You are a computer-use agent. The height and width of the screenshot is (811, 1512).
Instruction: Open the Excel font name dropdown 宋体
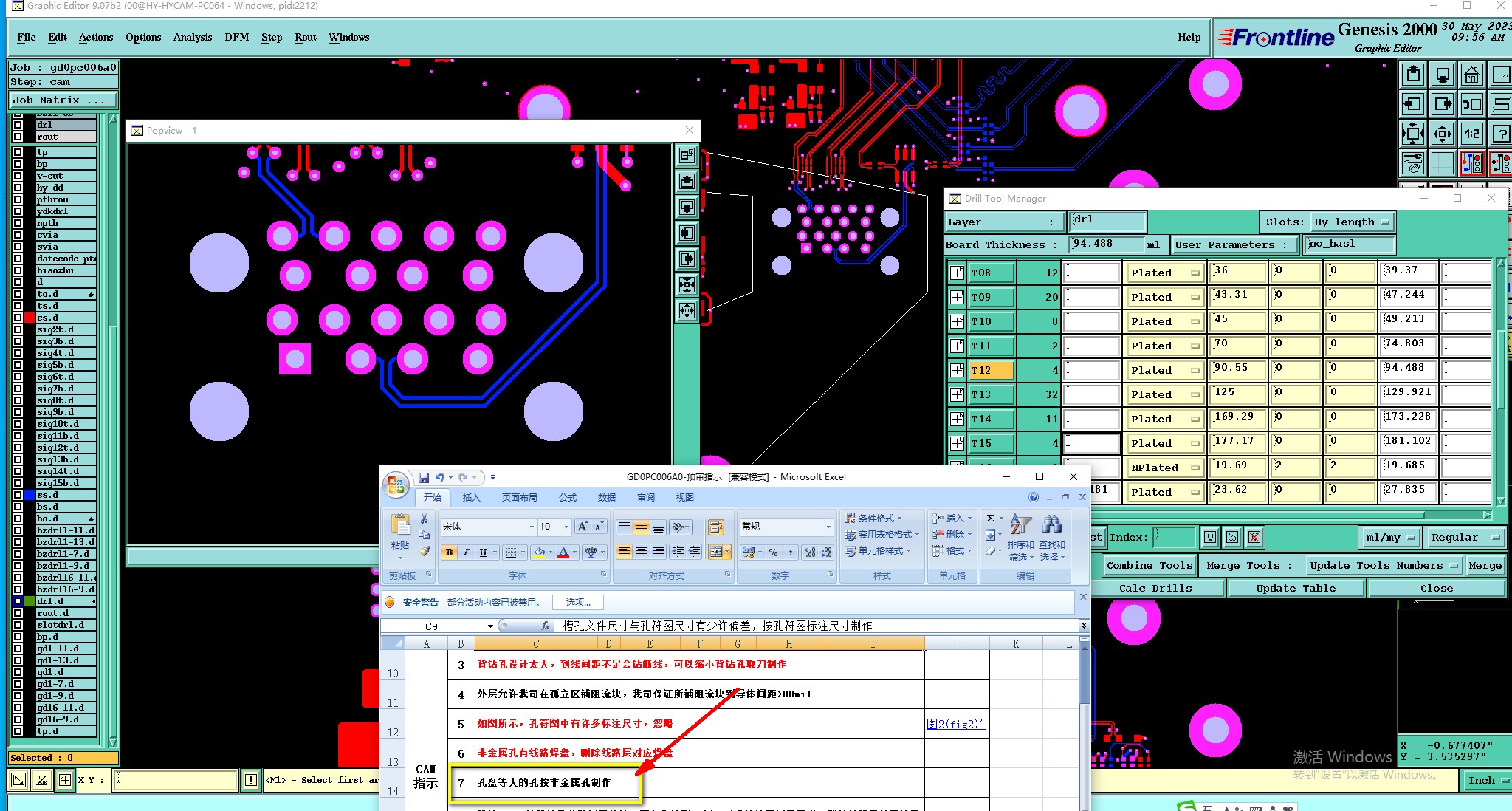tap(532, 527)
